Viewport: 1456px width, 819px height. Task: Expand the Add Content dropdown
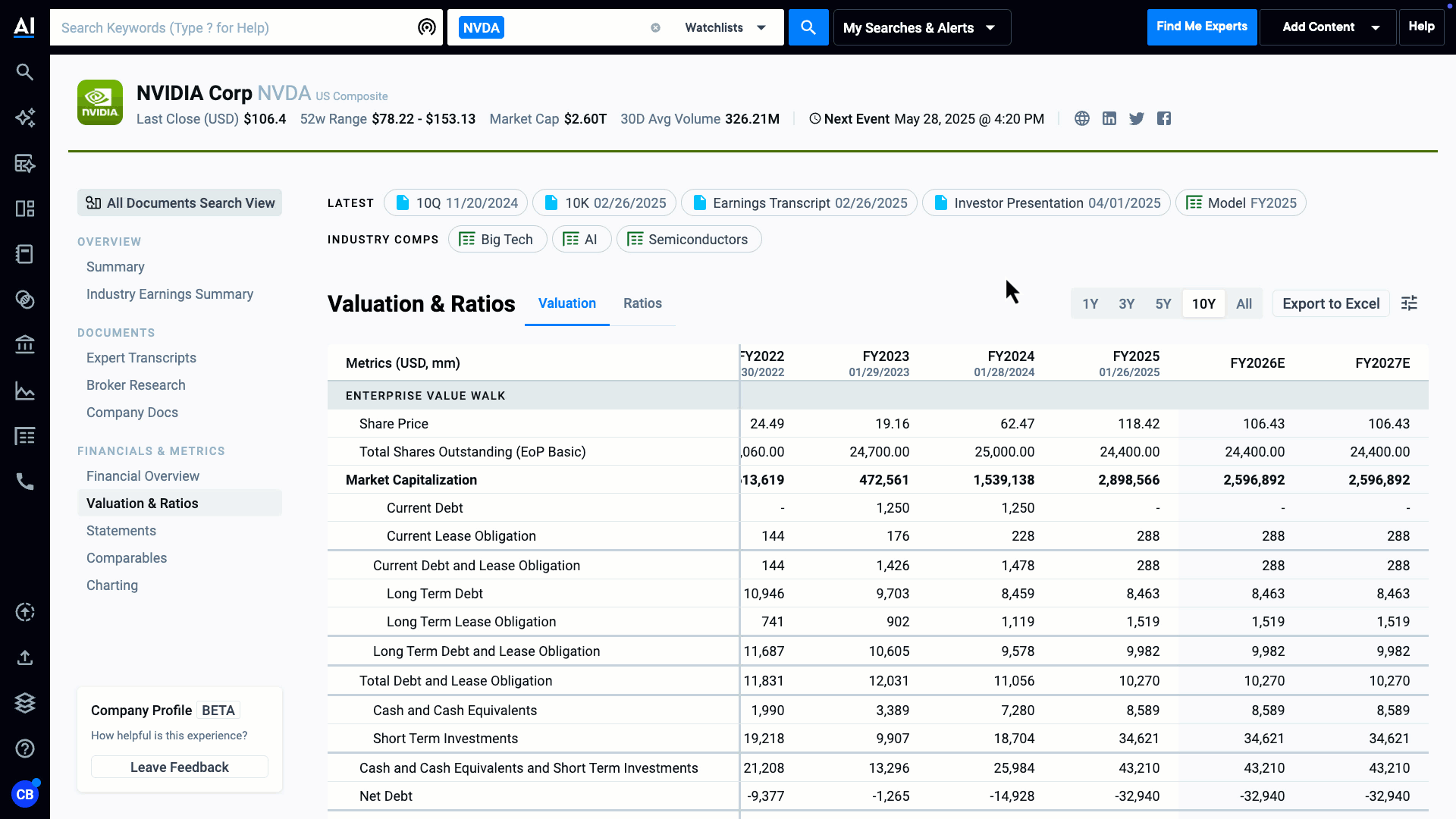tap(1328, 27)
